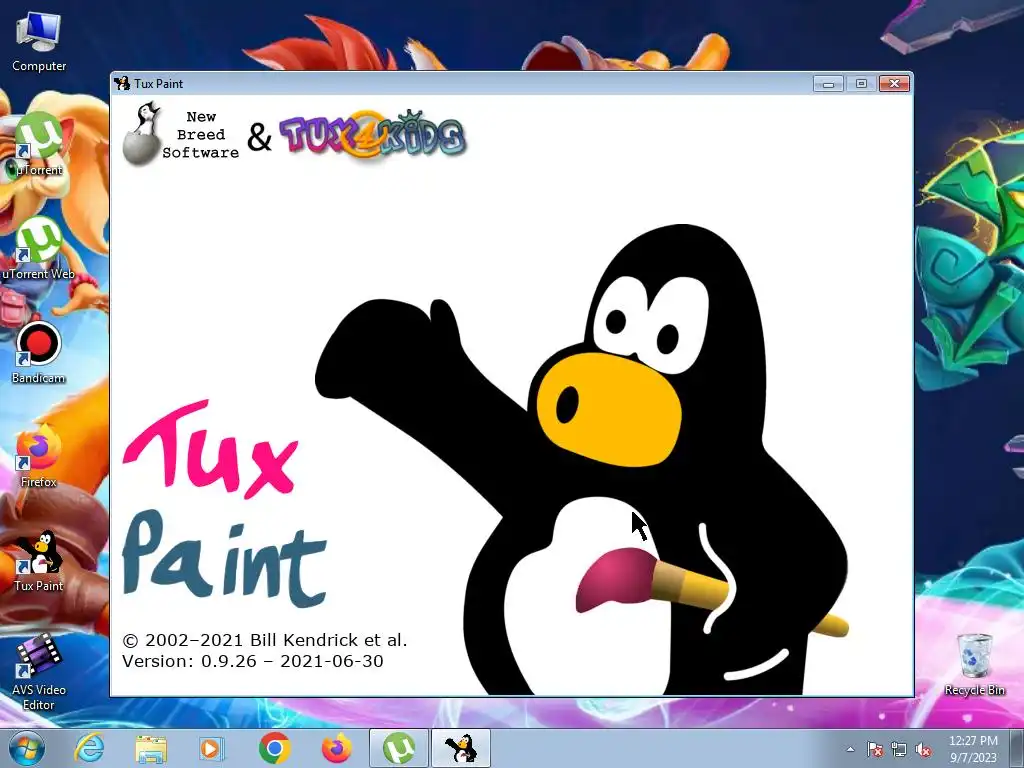Click the Tux4Kids logo
This screenshot has height=768, width=1024.
(x=373, y=135)
